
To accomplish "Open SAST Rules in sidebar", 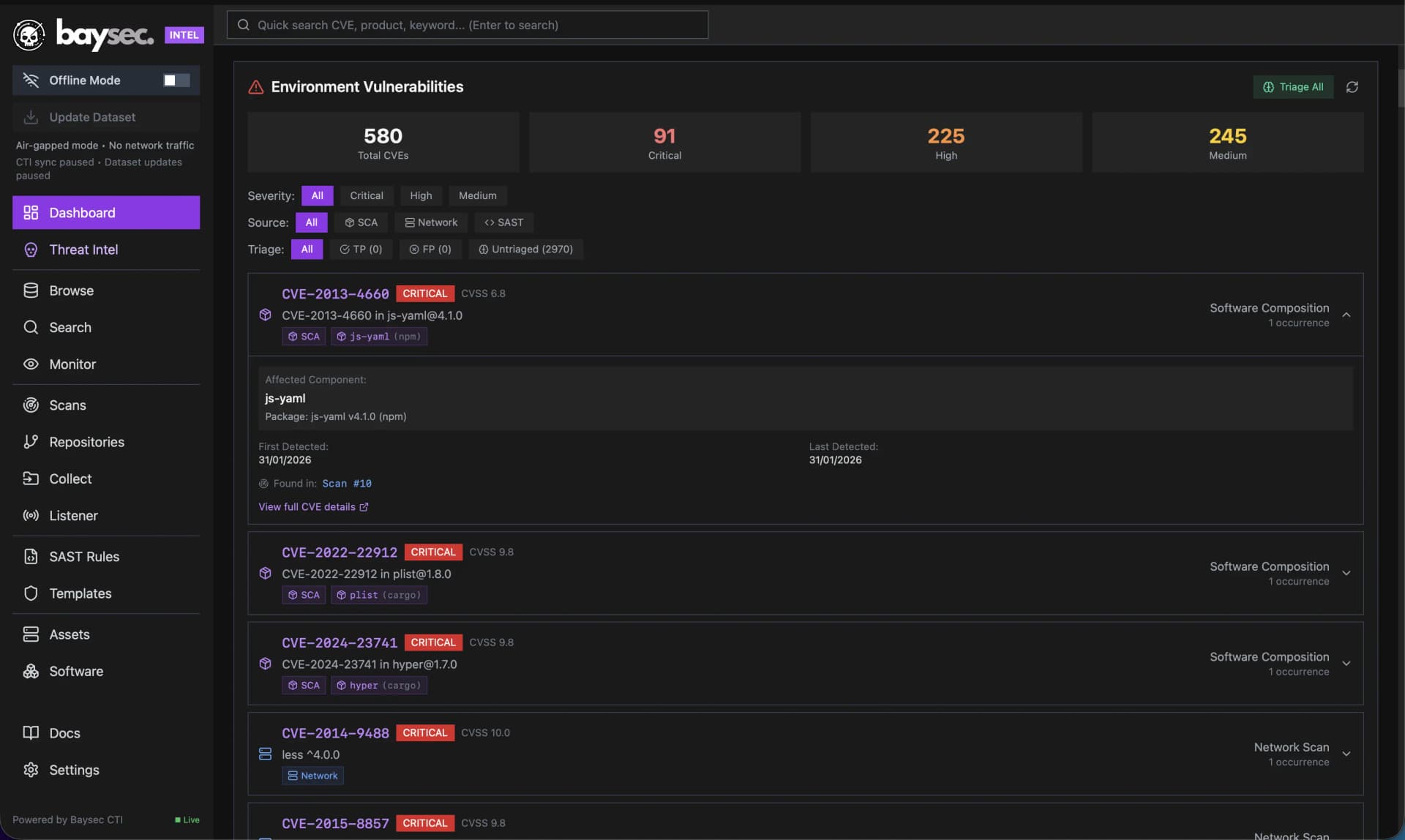I will click(83, 557).
